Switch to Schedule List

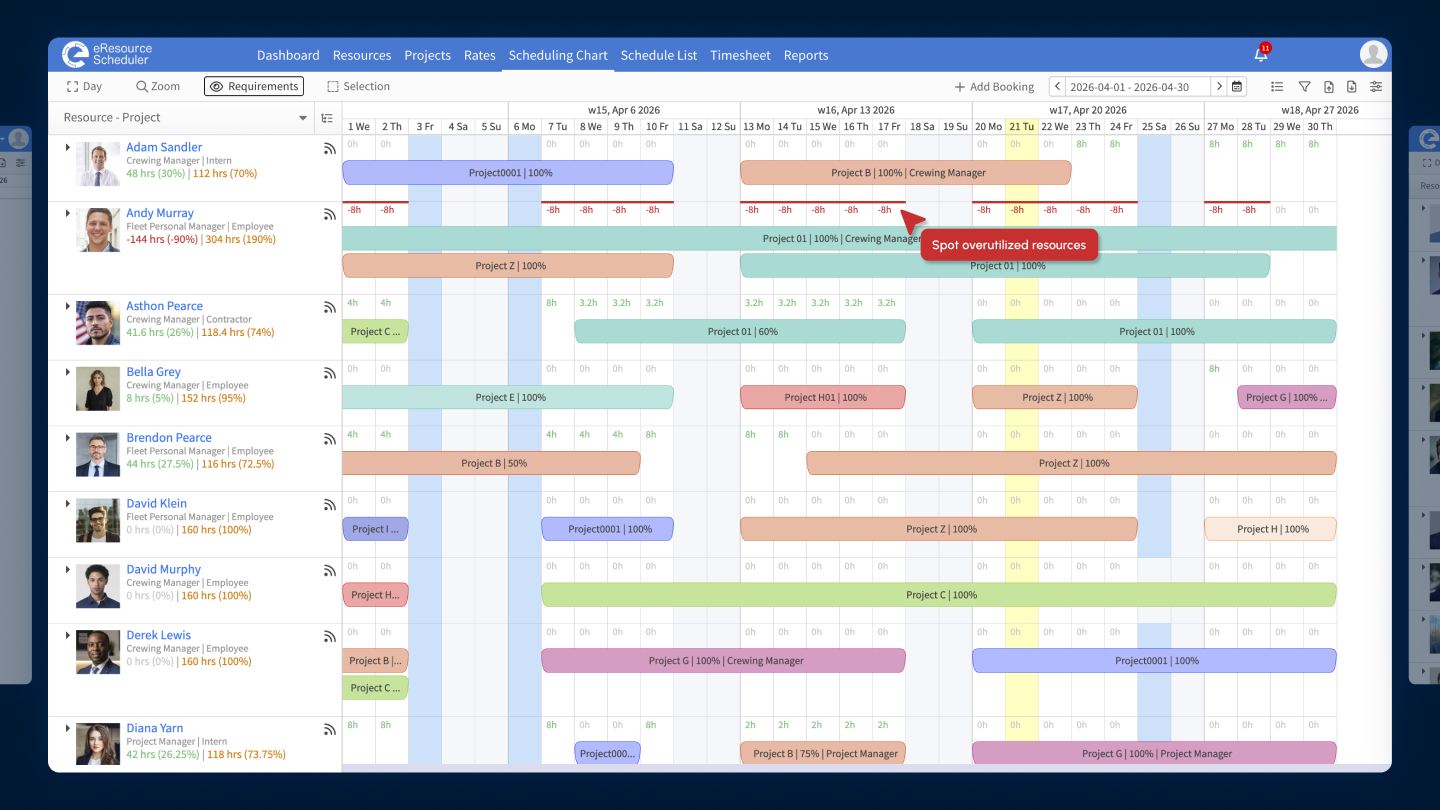click(659, 55)
